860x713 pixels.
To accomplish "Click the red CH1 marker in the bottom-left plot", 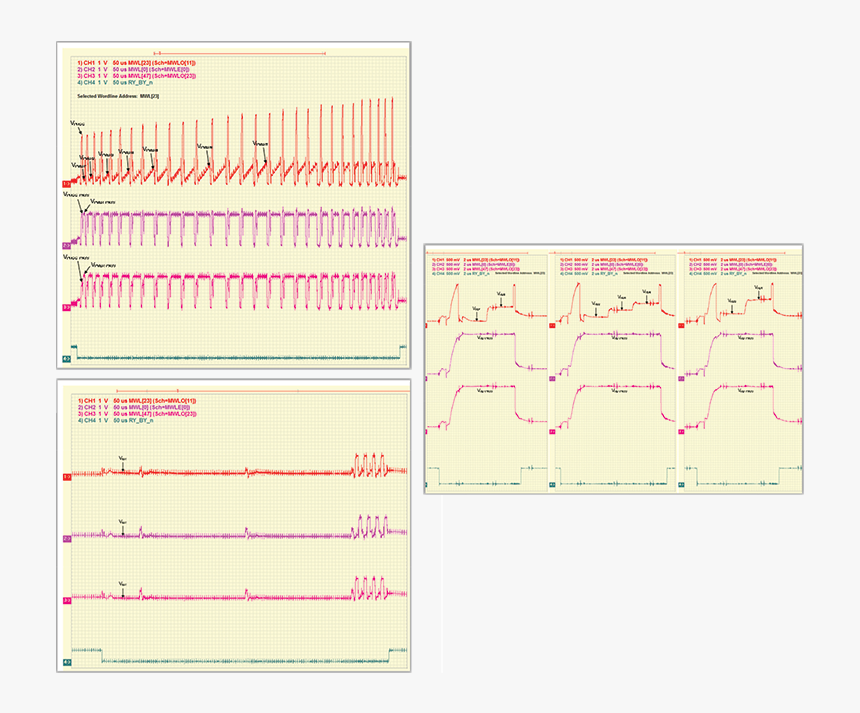I will coord(66,477).
